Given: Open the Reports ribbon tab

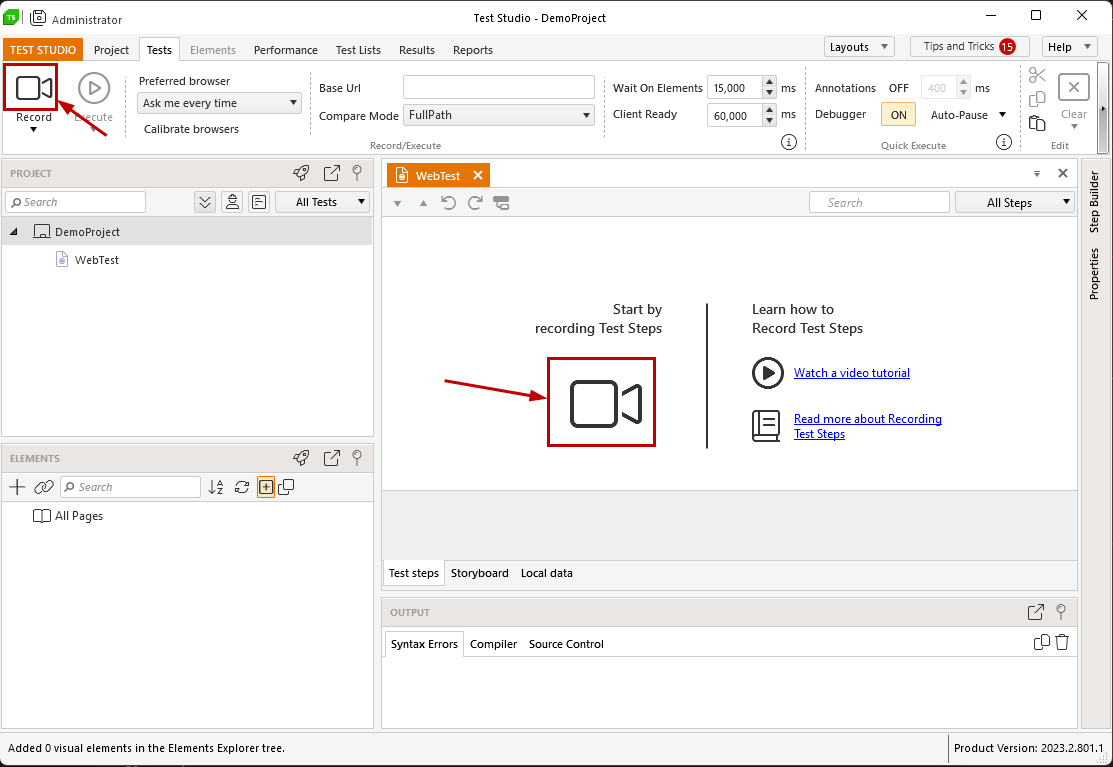Looking at the screenshot, I should 473,50.
